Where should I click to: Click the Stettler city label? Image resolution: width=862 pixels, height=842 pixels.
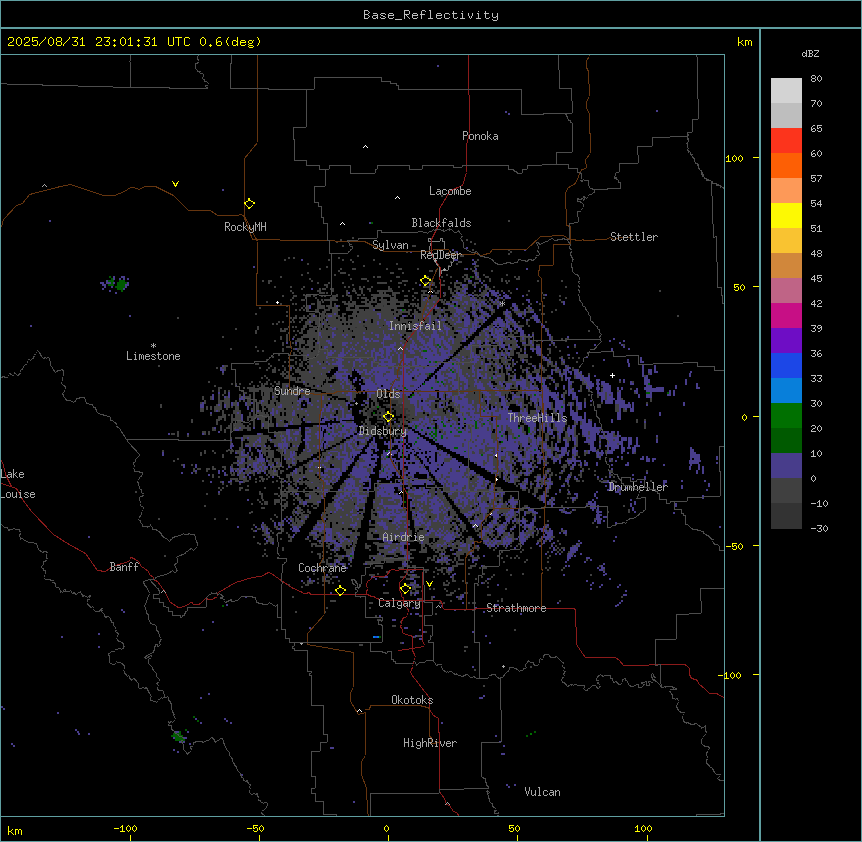tap(634, 237)
